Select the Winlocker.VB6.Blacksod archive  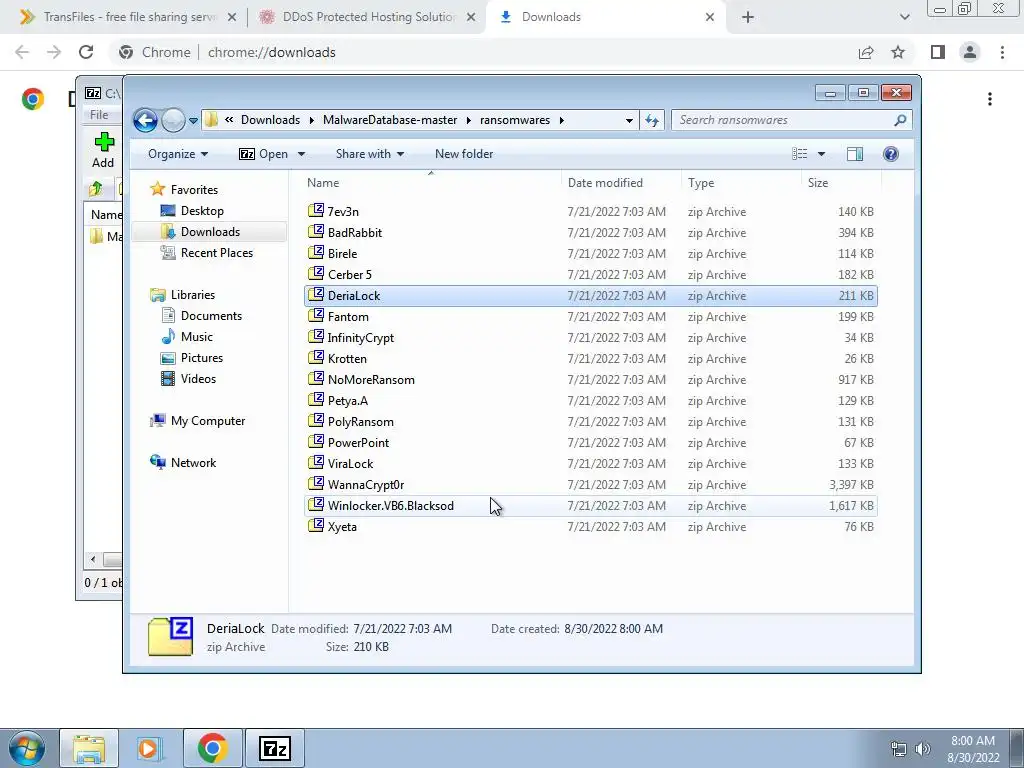click(590, 505)
